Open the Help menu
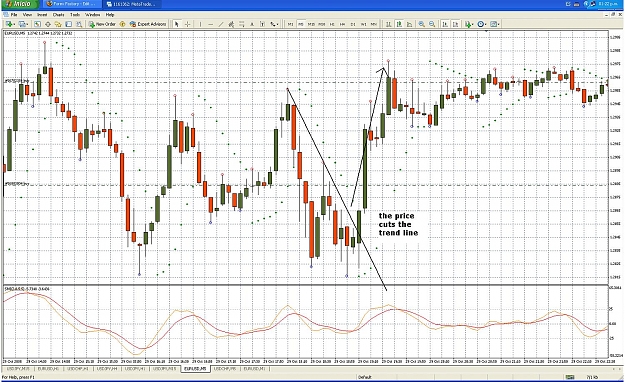625x382 pixels. pos(110,14)
